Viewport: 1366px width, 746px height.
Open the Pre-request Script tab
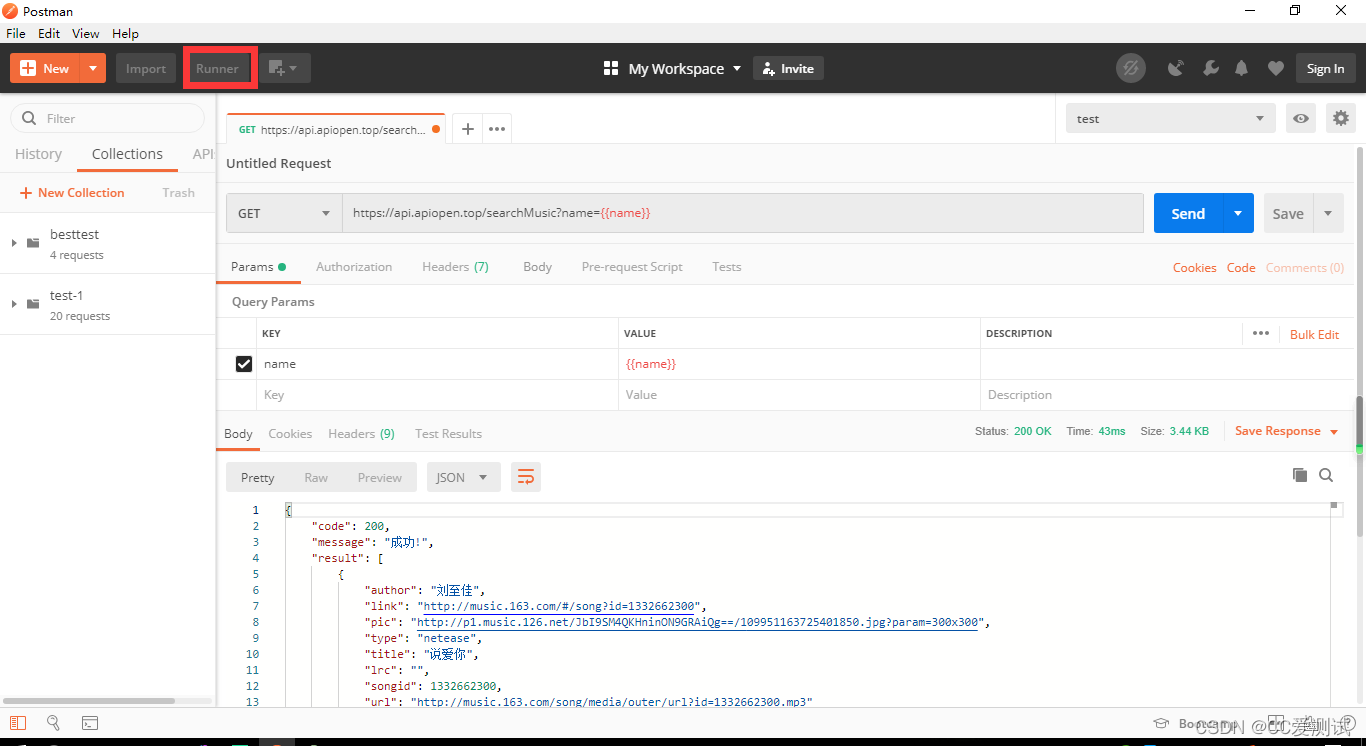[x=632, y=267]
